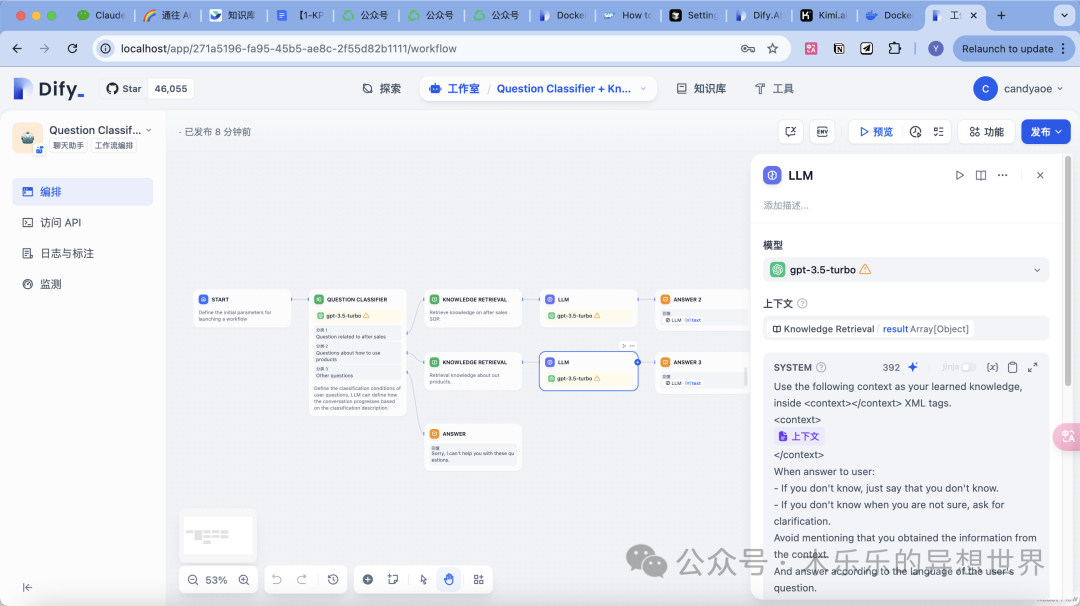Click the zoom in magnifier icon

pyautogui.click(x=244, y=580)
